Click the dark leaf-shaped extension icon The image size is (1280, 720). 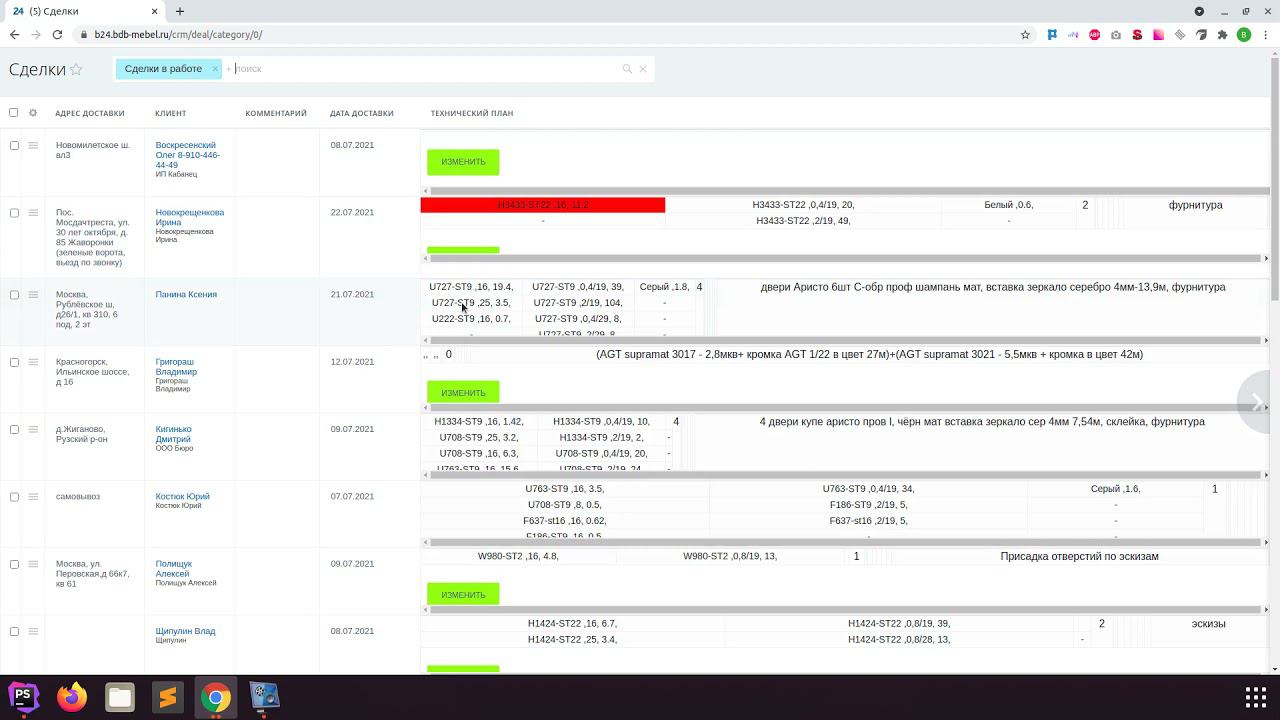pos(1201,34)
